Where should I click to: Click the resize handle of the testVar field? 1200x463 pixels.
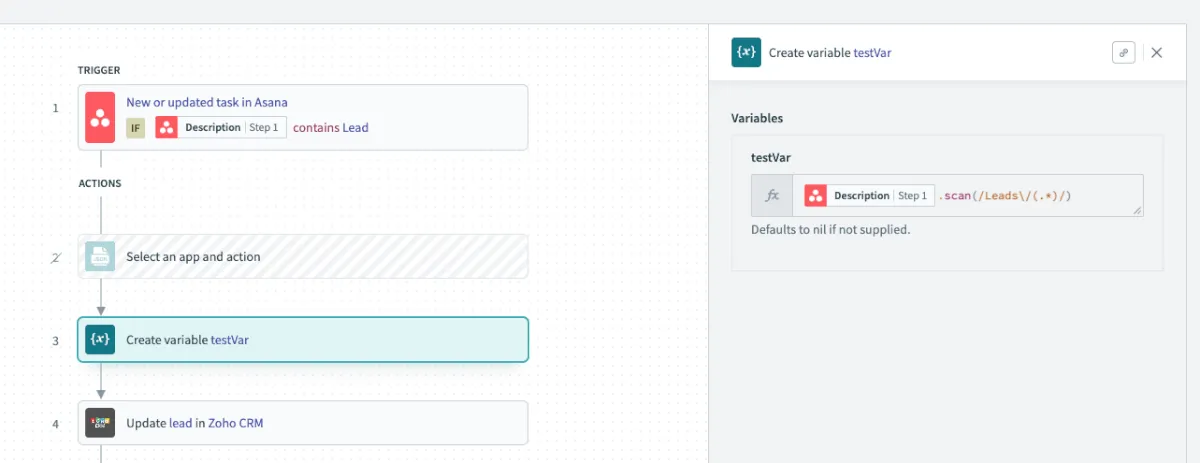pos(1137,211)
